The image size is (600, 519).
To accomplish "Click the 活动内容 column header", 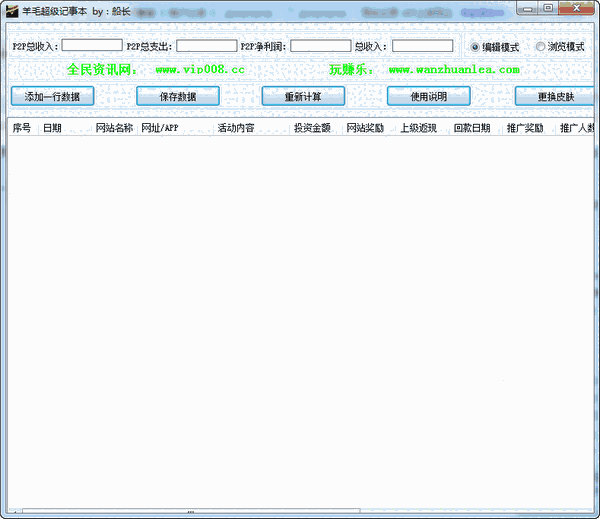I will click(x=251, y=128).
